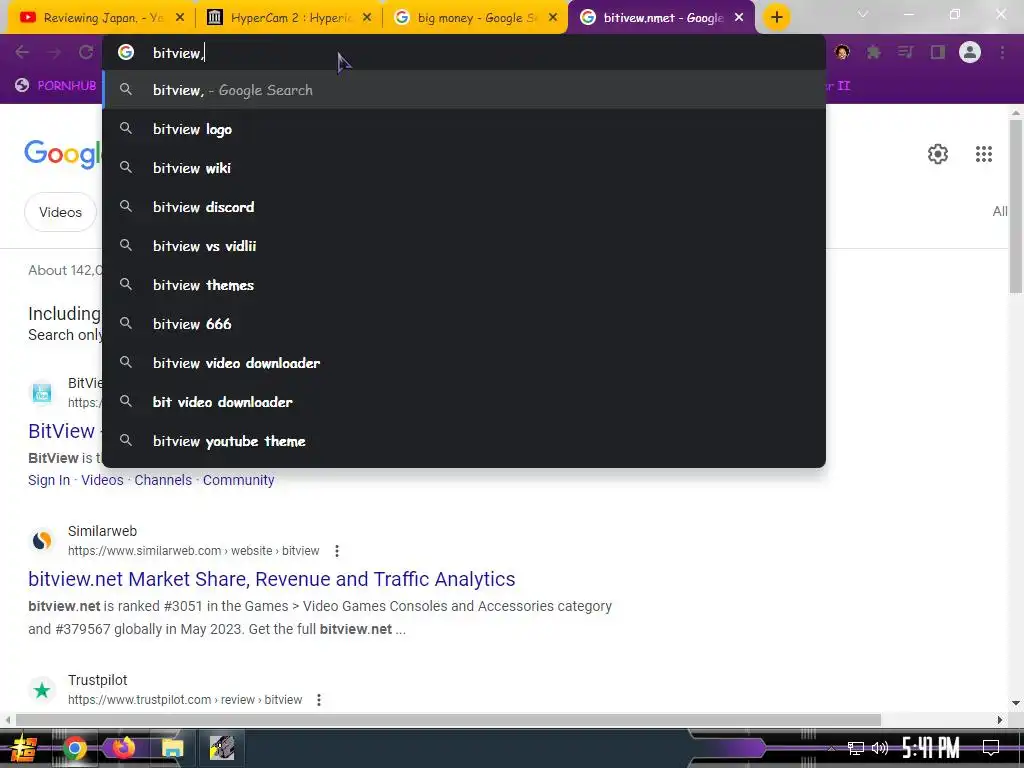Select 'bitview, - Google Search' suggestion

coord(464,90)
